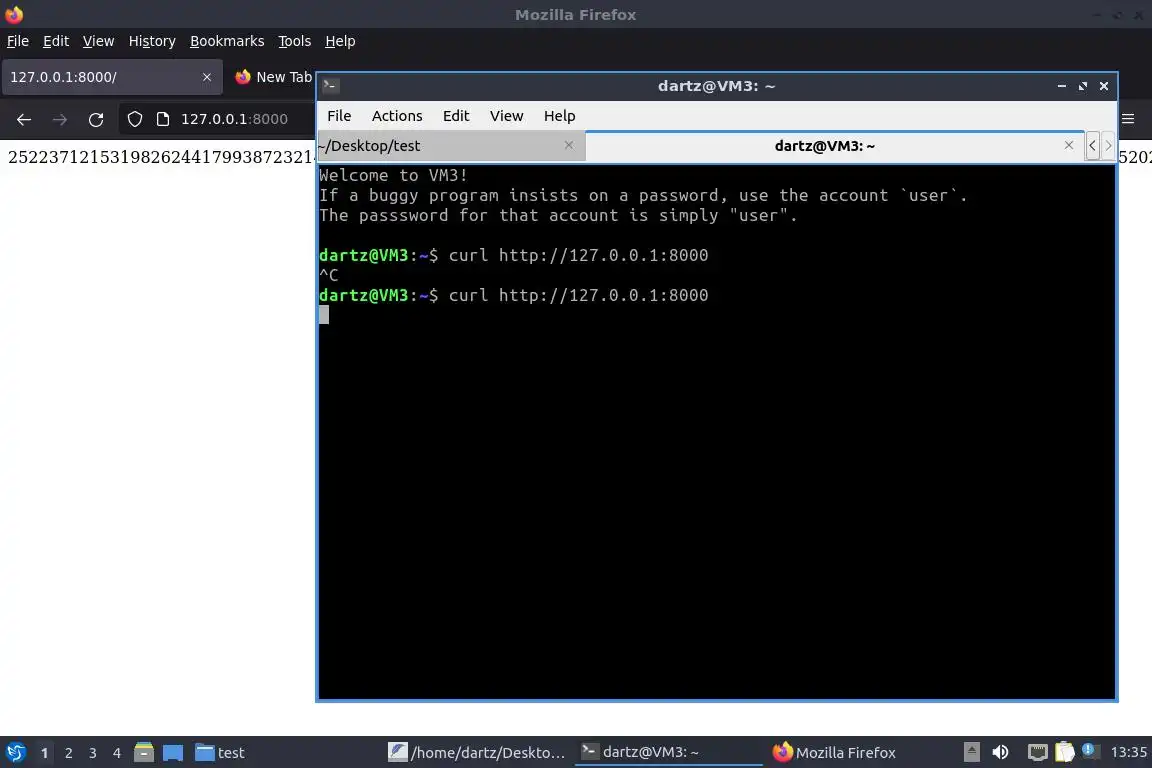Switch to workspace 2
Viewport: 1152px width, 768px height.
[68, 753]
